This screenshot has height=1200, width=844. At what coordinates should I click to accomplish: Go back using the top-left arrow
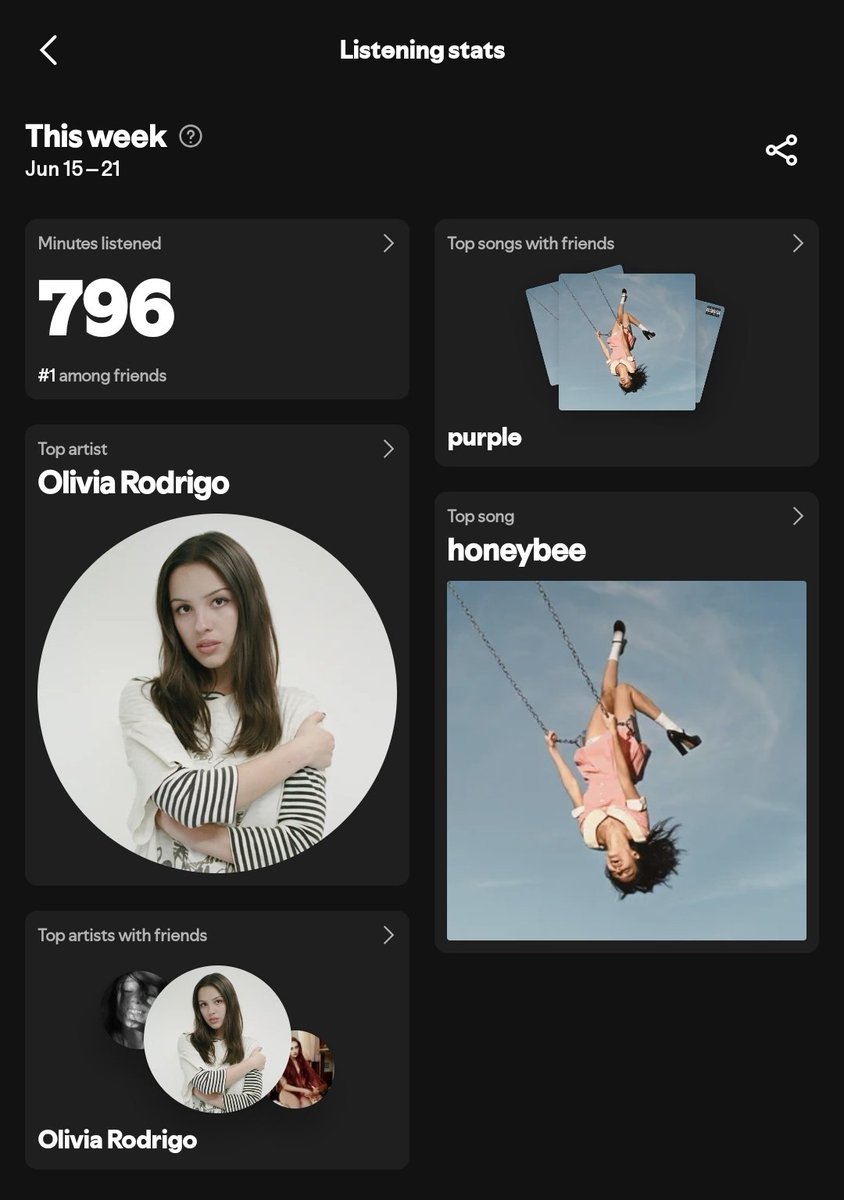click(48, 50)
